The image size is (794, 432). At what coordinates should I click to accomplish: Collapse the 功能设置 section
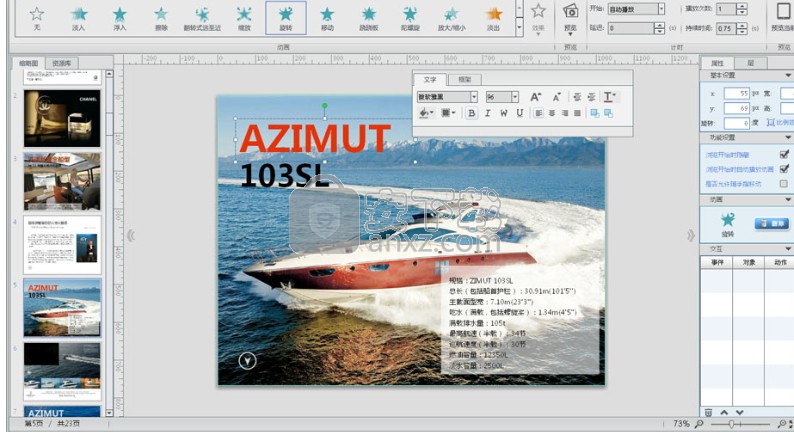[788, 137]
